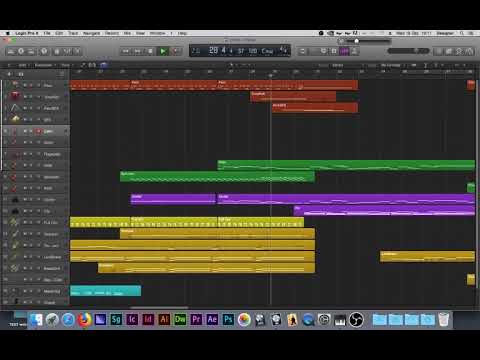Open Finder from the Dock
The width and height of the screenshot is (480, 360).
click(x=36, y=320)
